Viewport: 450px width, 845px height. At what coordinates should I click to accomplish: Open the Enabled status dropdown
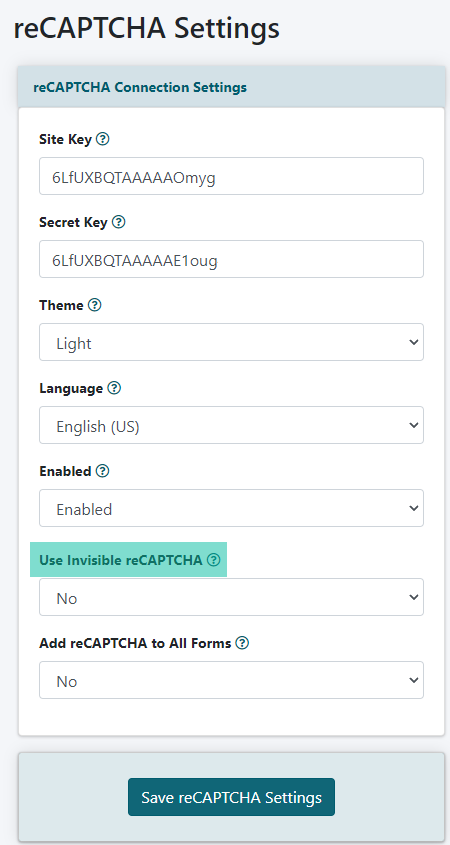[231, 508]
